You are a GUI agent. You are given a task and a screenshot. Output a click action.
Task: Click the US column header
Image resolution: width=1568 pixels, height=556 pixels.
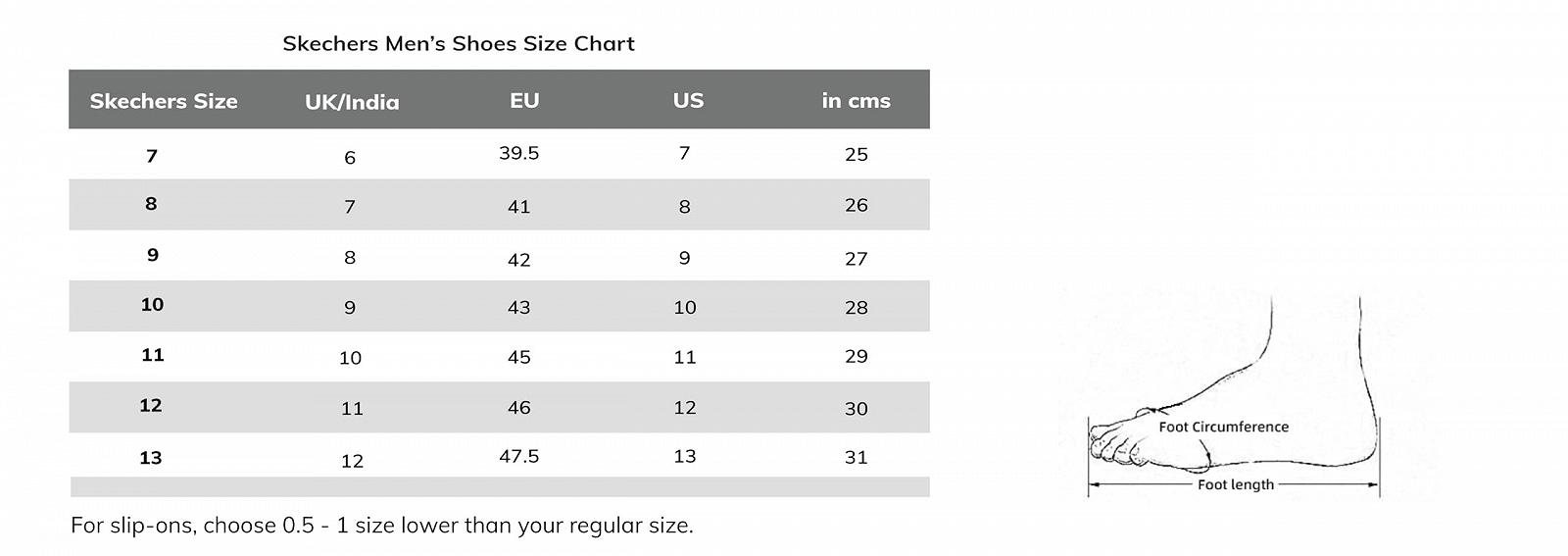point(688,100)
